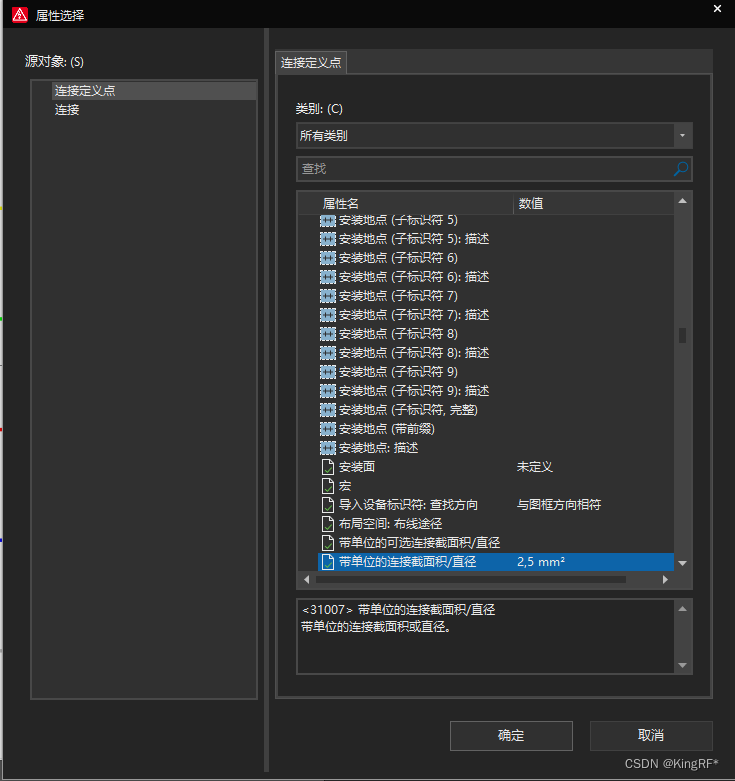The height and width of the screenshot is (781, 735).
Task: Close the 属性选择 dialog
Action: 717,9
